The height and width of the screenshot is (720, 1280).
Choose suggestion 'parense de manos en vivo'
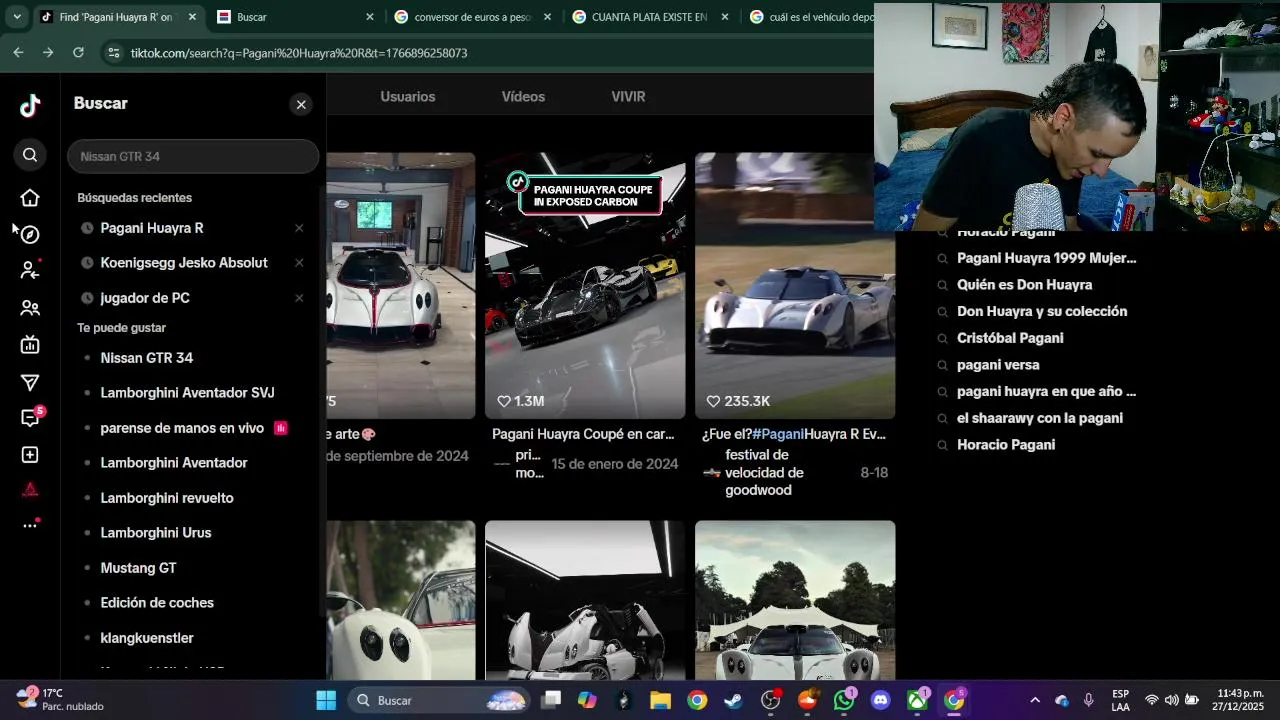coord(182,428)
